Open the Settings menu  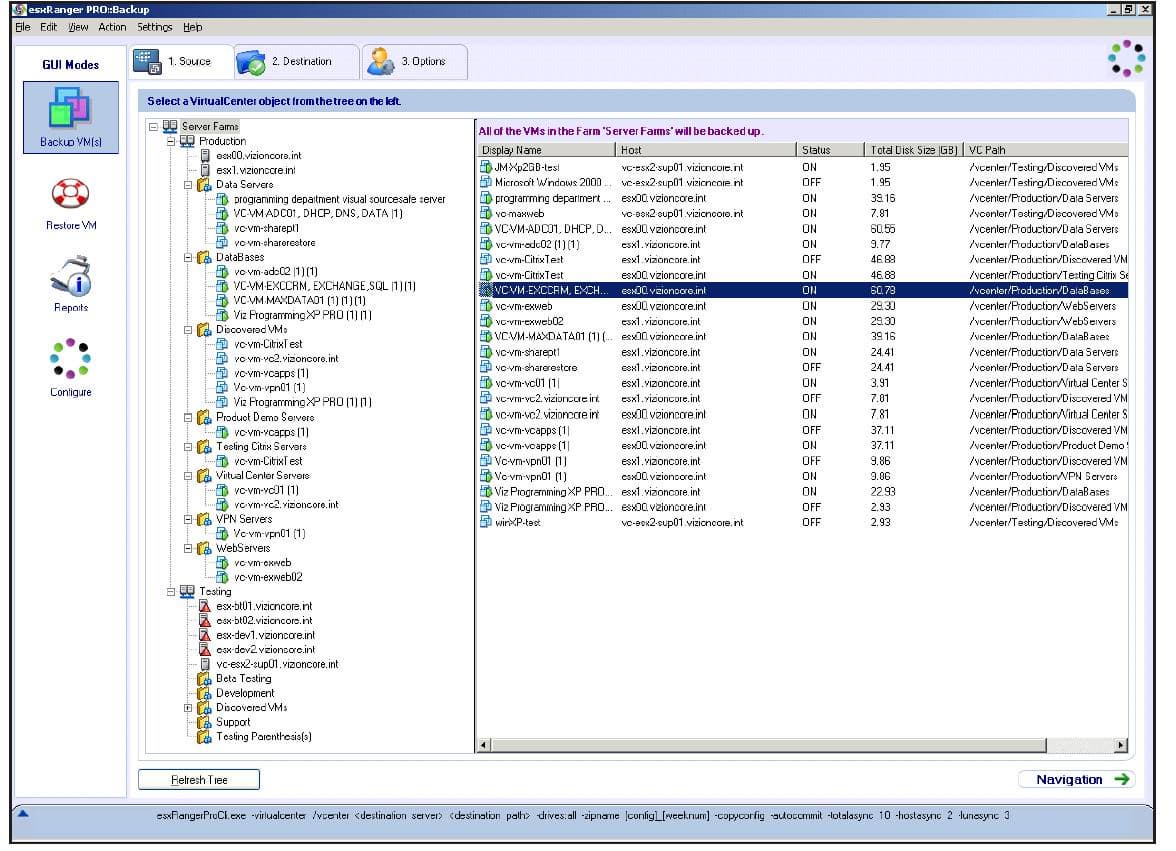click(154, 27)
